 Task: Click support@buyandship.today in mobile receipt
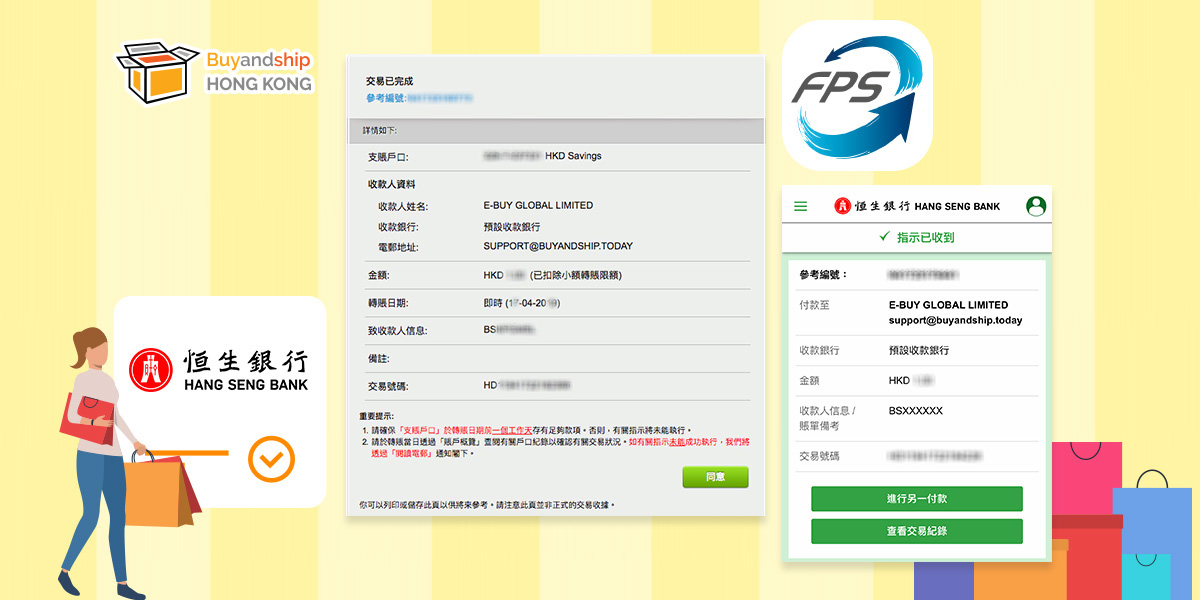955,321
